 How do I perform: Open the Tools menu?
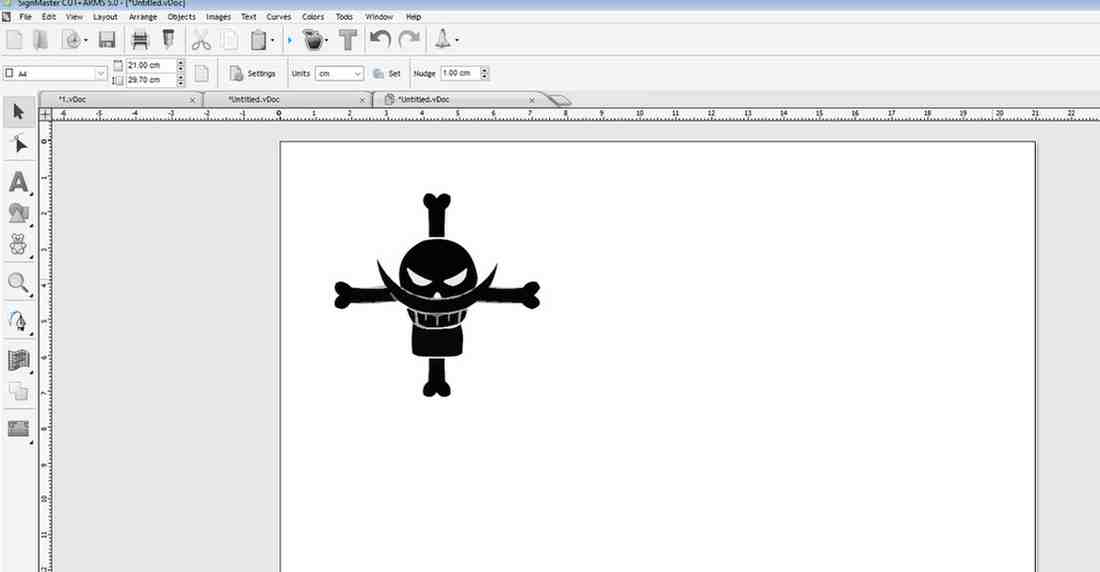click(344, 16)
